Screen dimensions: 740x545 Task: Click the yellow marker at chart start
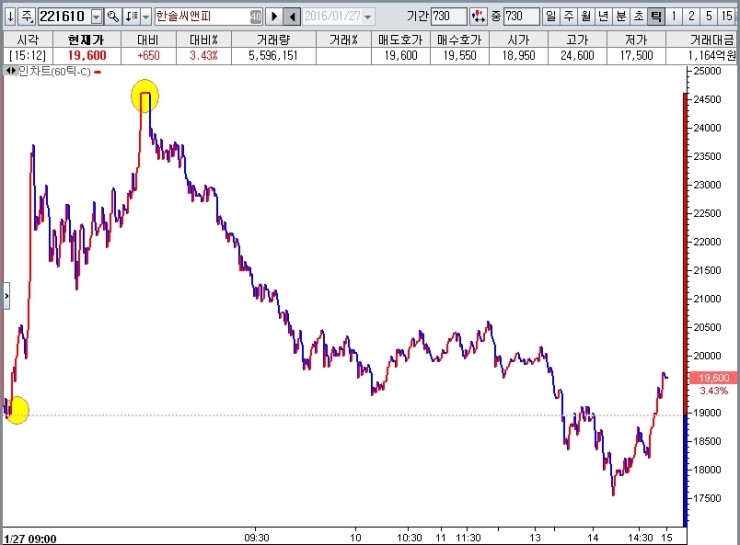[x=17, y=410]
